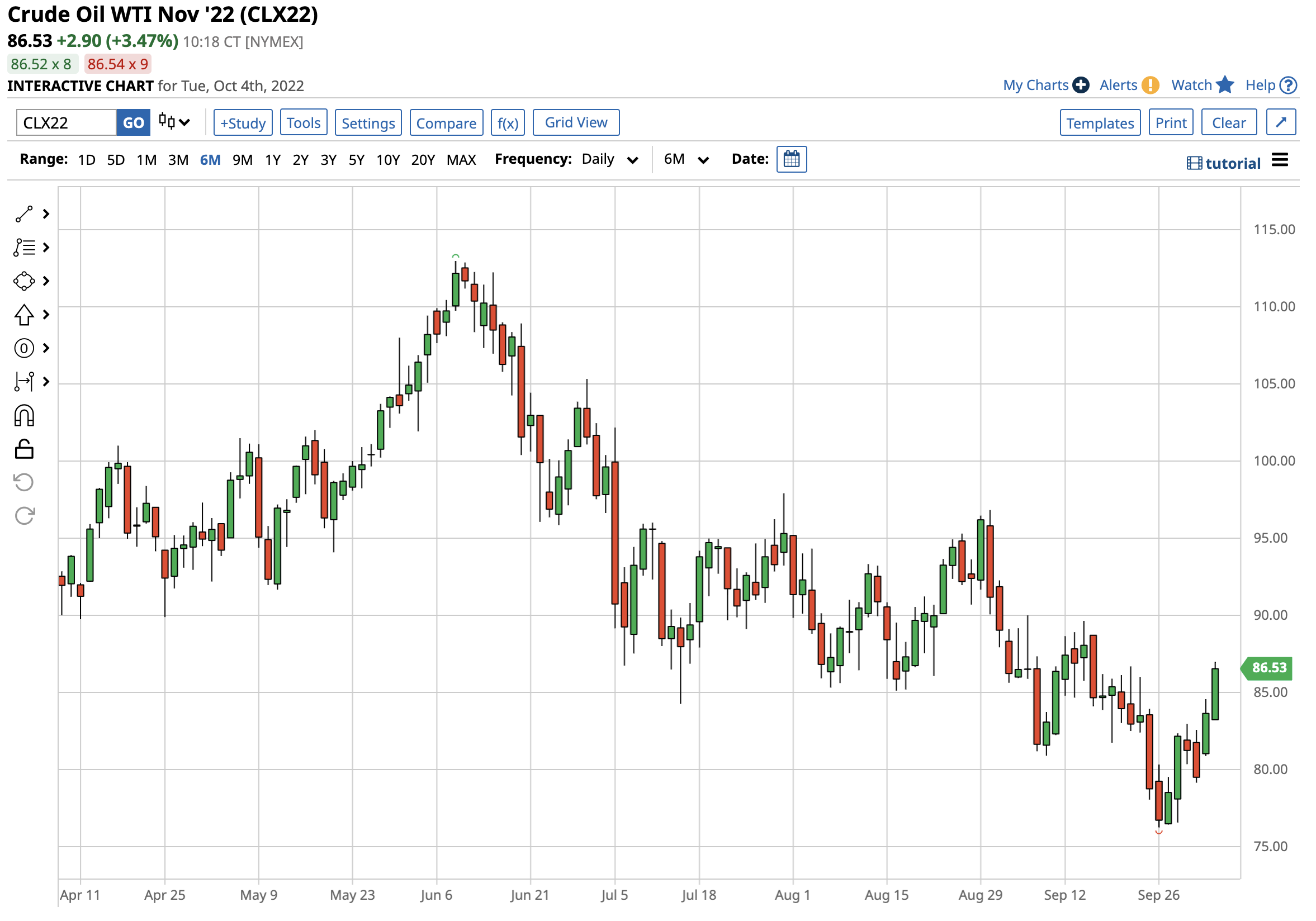Click the magnet snap mode icon
Screen dimensions: 1316x921
24,416
